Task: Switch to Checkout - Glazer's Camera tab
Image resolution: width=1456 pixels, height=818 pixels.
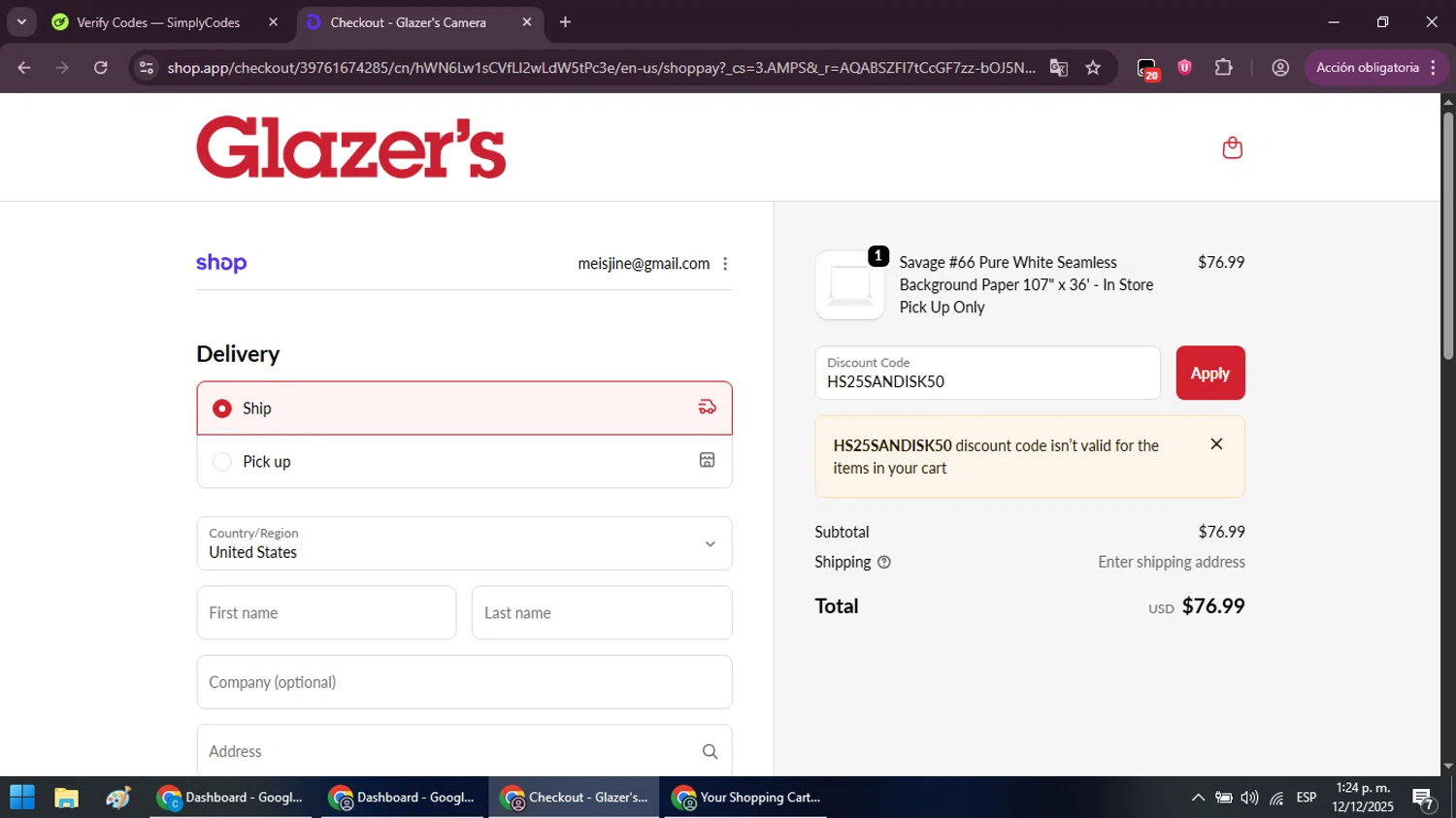Action: pos(419,22)
